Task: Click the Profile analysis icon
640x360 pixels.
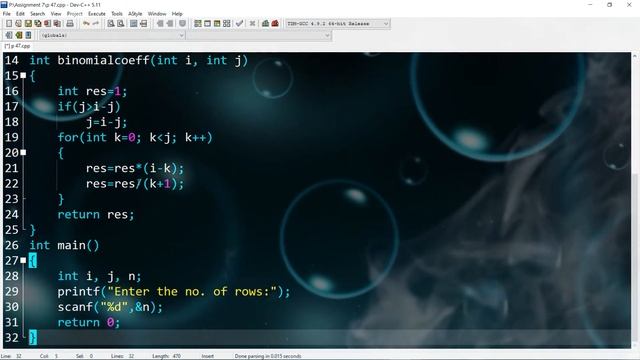Action: pyautogui.click(x=265, y=24)
